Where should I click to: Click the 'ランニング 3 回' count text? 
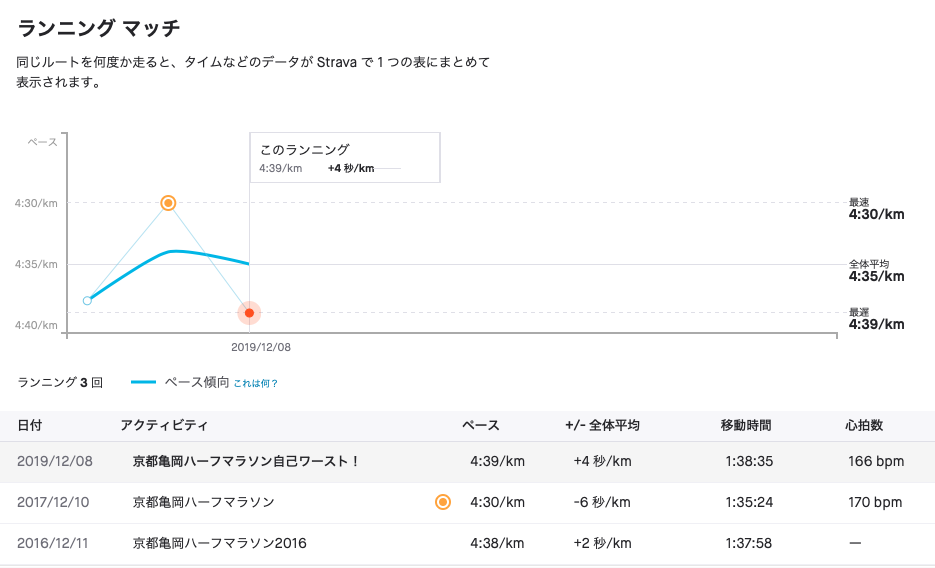[x=60, y=382]
